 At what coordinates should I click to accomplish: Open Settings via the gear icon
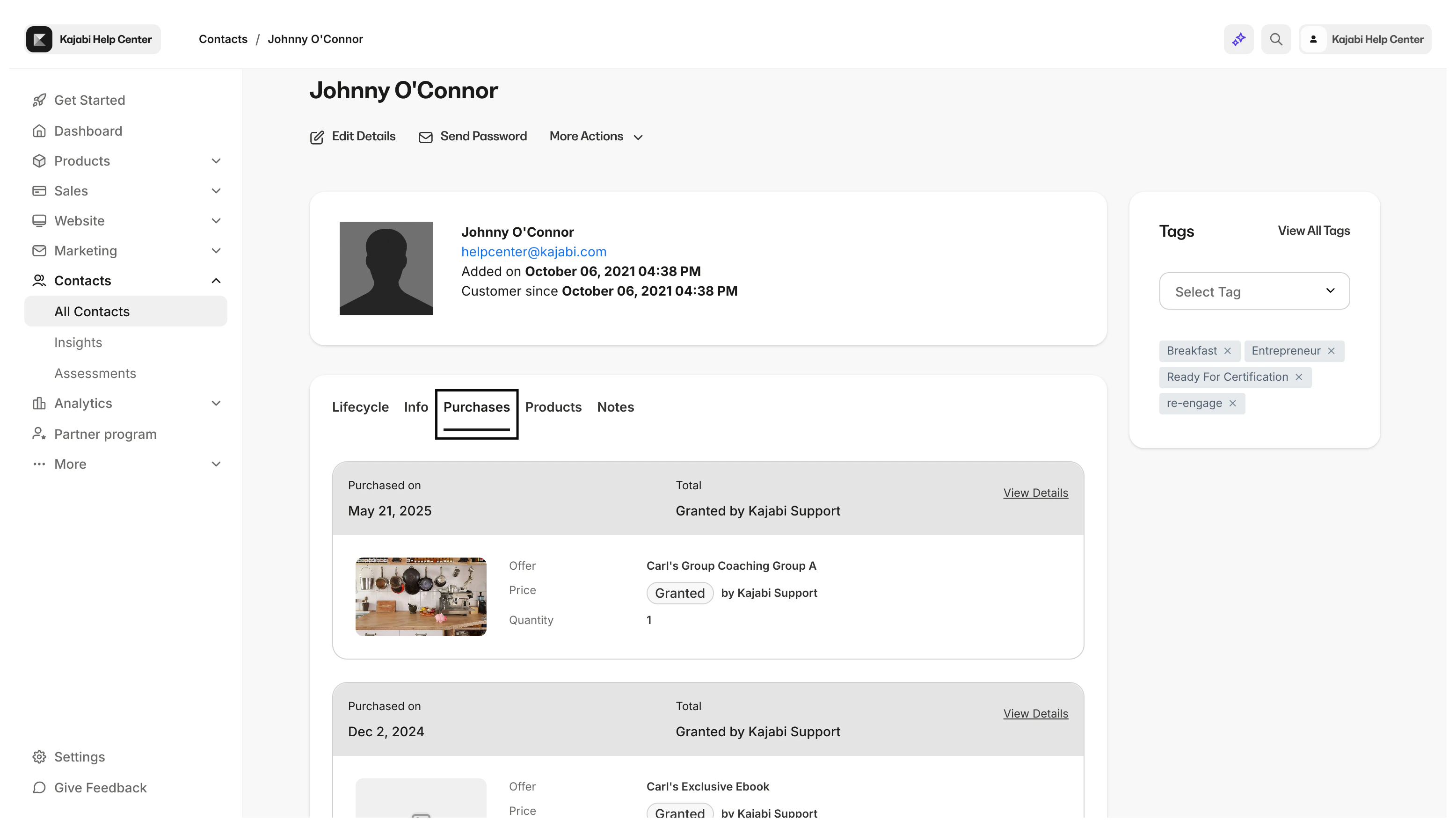click(39, 756)
